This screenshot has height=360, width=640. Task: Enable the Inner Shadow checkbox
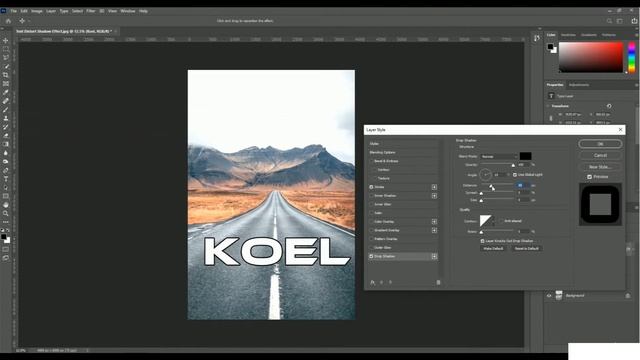pyautogui.click(x=371, y=196)
